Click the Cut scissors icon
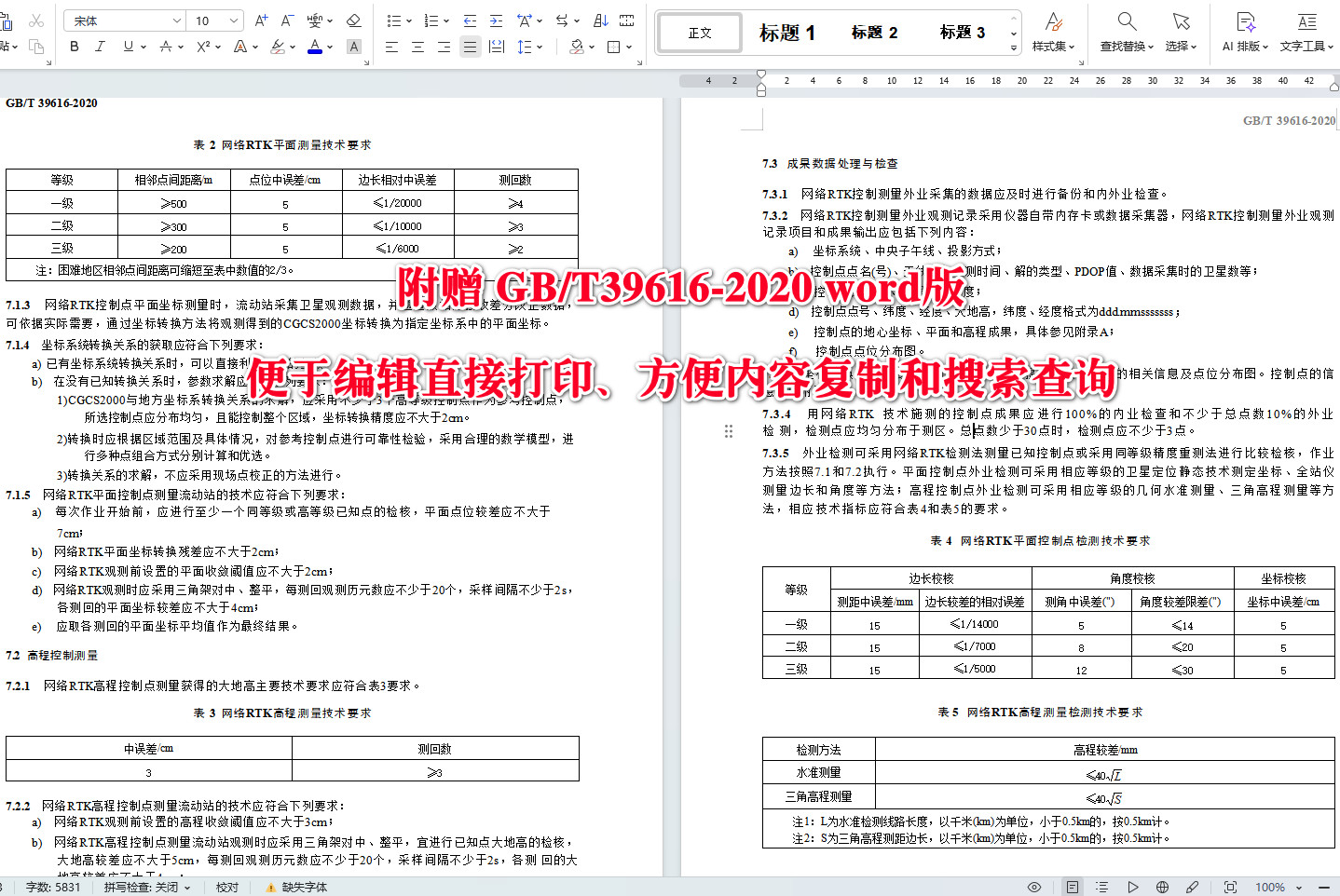The image size is (1340, 896). [36, 20]
